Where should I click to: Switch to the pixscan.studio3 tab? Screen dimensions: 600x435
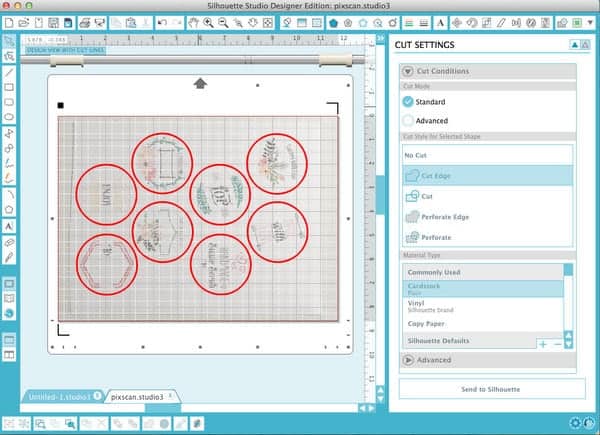[137, 397]
